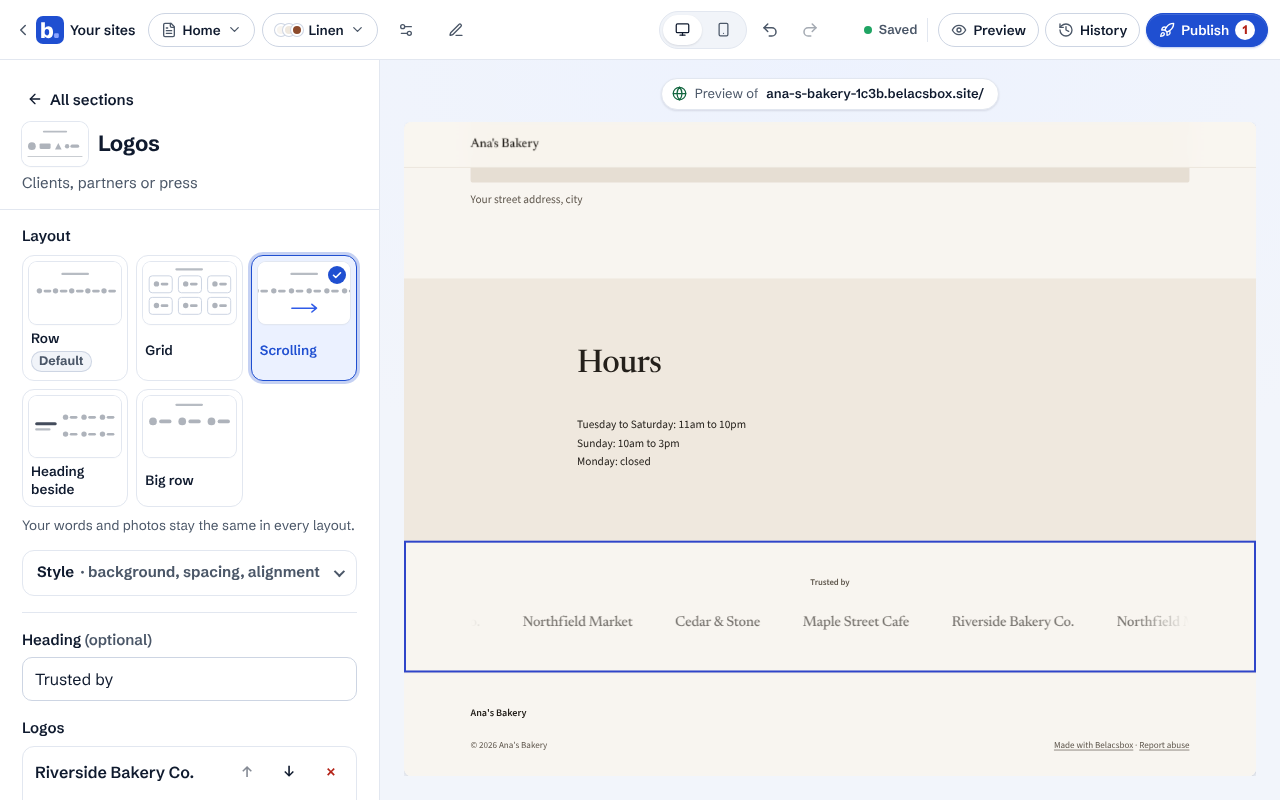
Task: Click the Hours heading in preview
Action: [x=619, y=361]
